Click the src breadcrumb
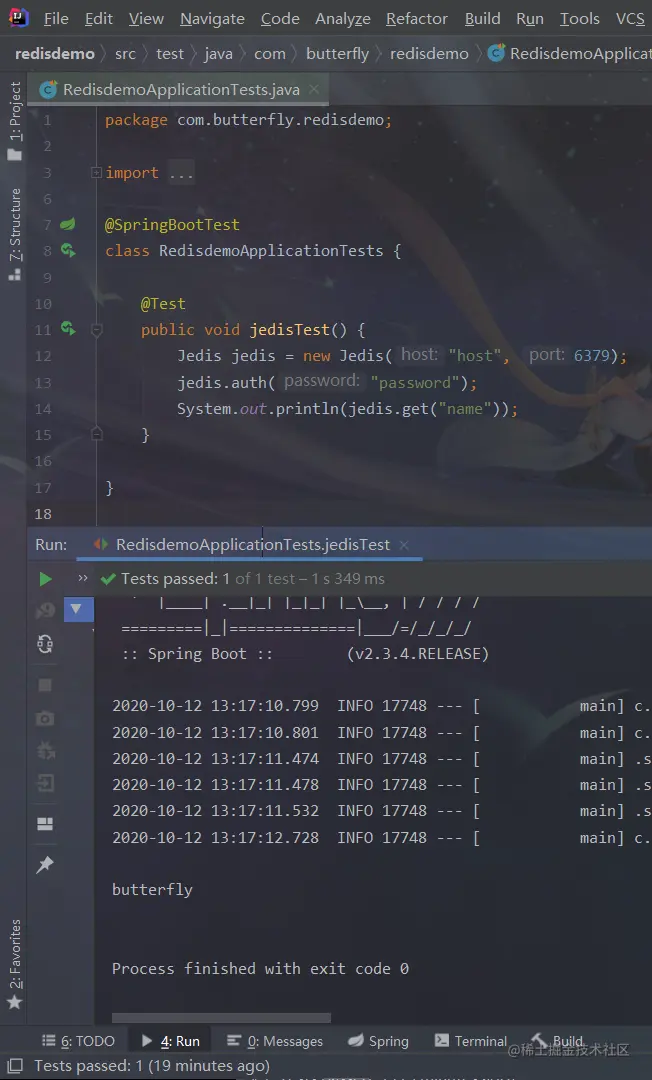 [x=125, y=53]
